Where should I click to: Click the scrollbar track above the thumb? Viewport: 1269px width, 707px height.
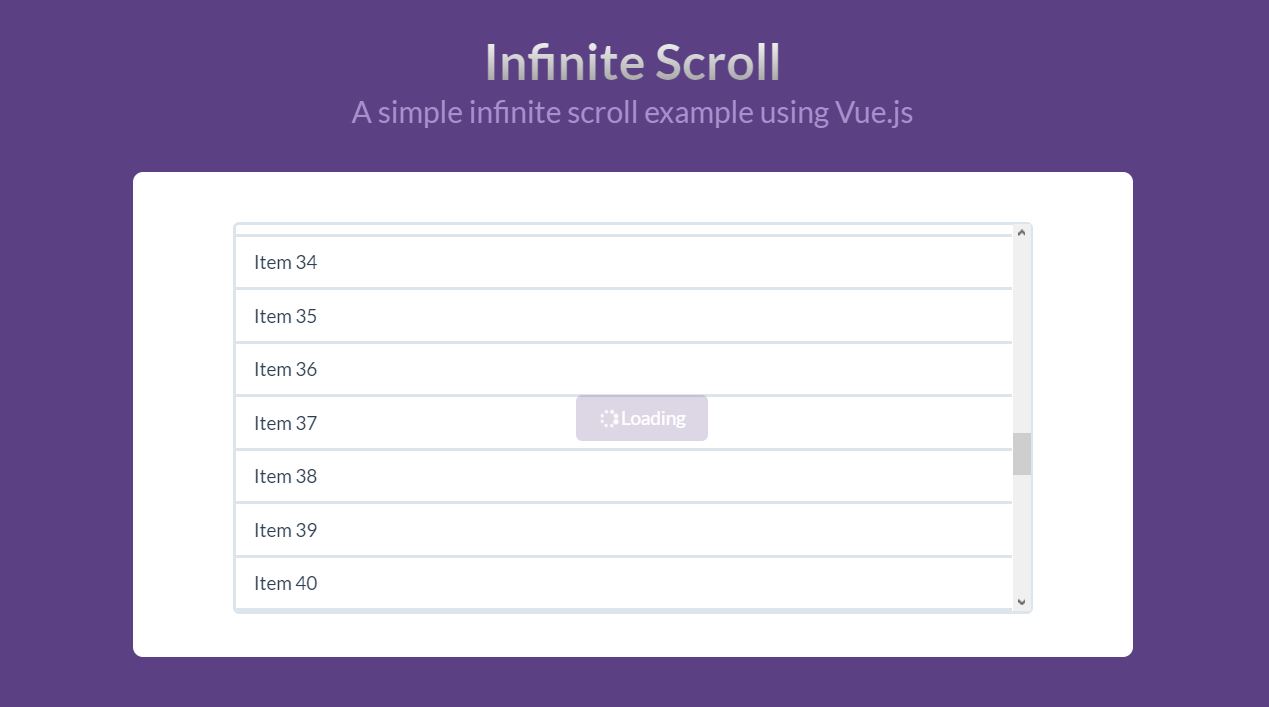click(x=1022, y=330)
